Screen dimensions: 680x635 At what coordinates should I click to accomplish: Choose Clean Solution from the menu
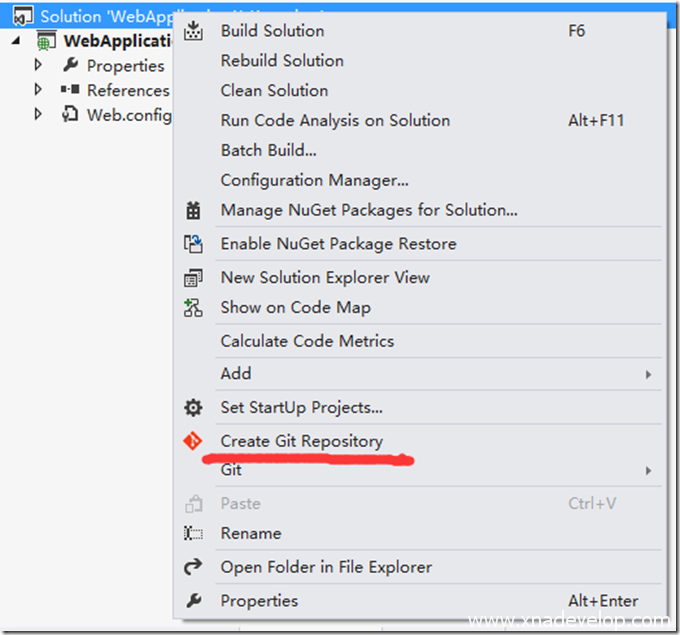(x=274, y=91)
